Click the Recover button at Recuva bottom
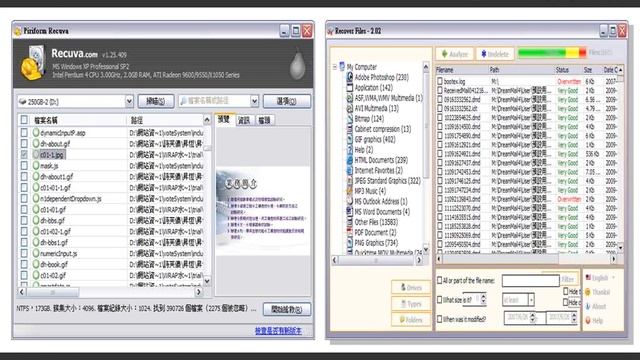This screenshot has width=640, height=360. (287, 309)
